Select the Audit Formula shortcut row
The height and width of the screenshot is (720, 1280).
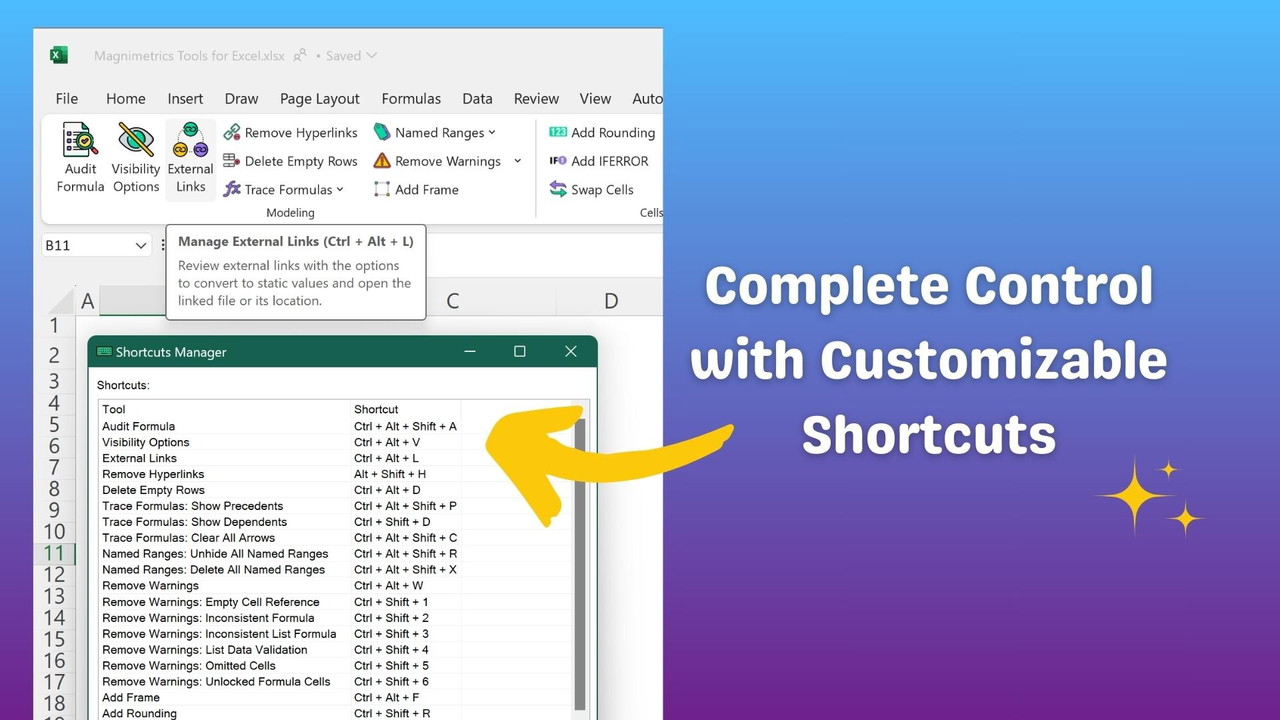(x=278, y=426)
